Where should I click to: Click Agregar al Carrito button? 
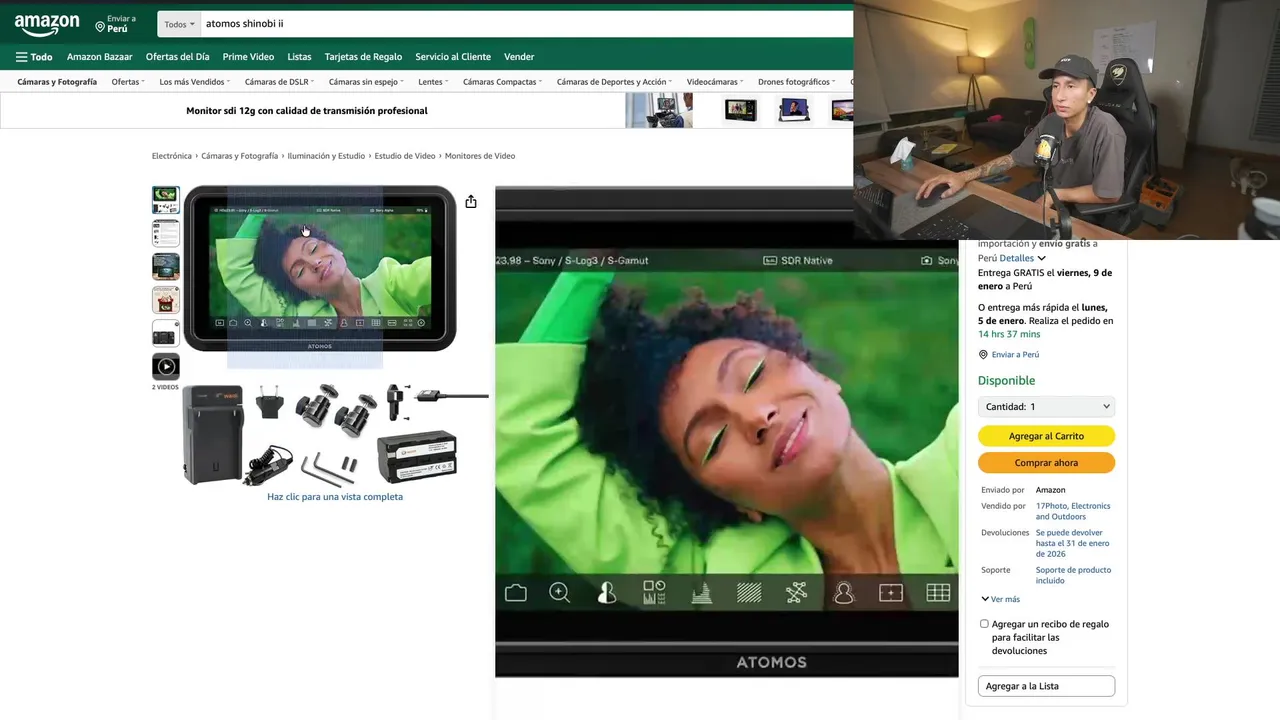(1046, 436)
